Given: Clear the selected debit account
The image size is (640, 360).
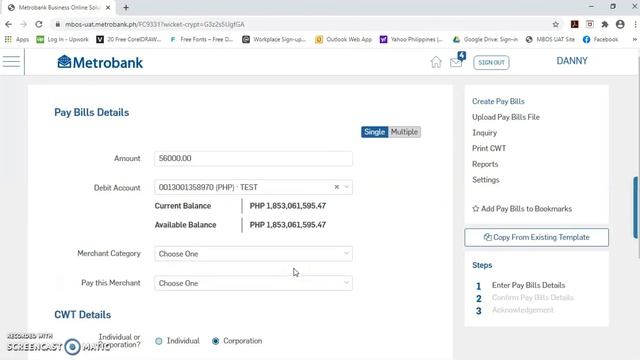Looking at the screenshot, I should (337, 187).
